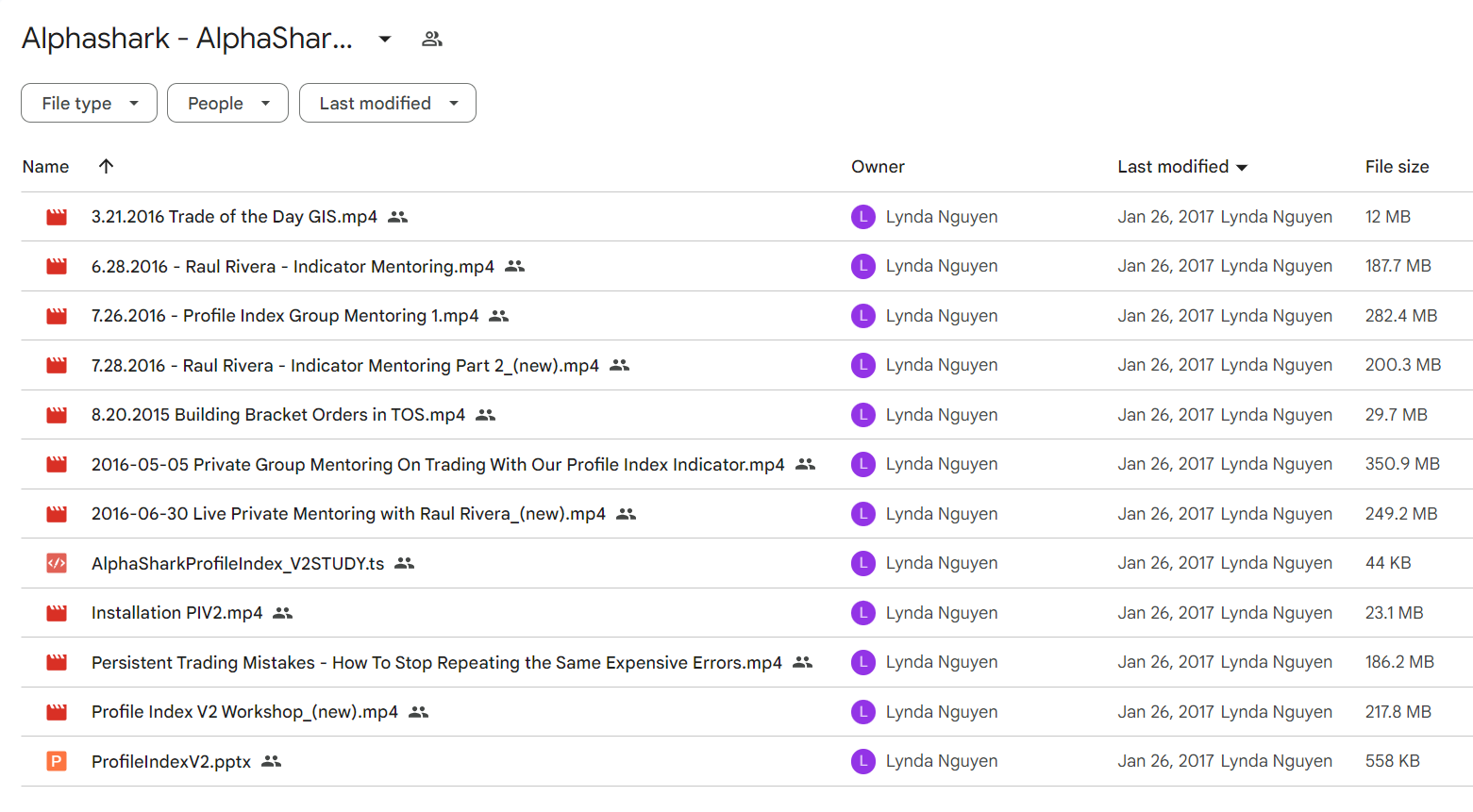
Task: Click the video icon for Installation PIV2.mp4
Action: click(x=57, y=613)
